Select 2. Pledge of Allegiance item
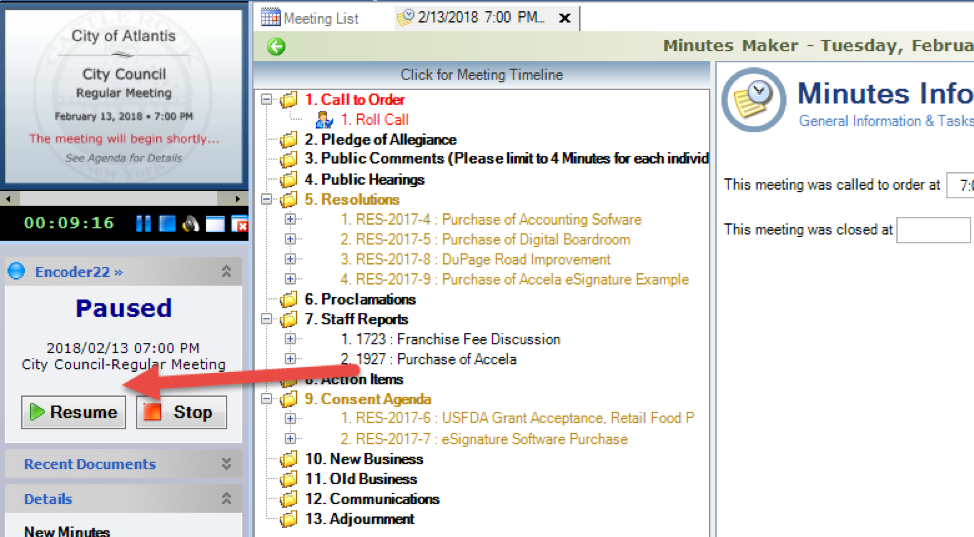The image size is (974, 537). (380, 140)
